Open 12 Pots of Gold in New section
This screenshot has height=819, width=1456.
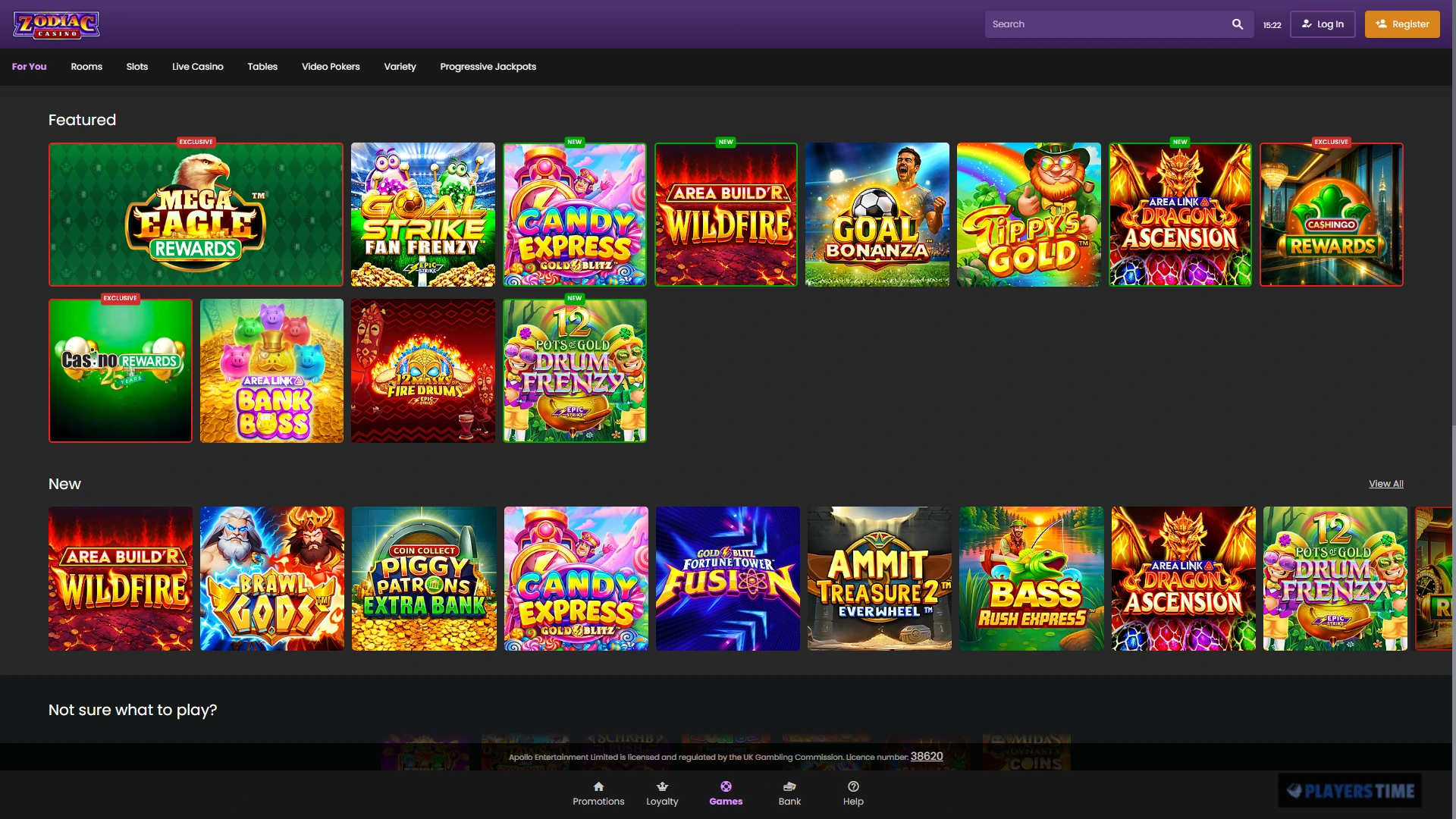tap(1335, 579)
